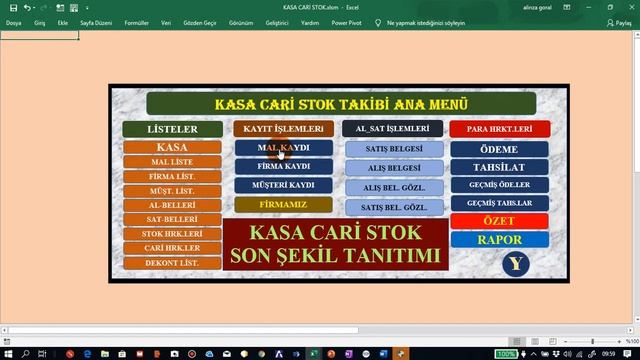Click the zoom out minus button
Screen dimensions: 640x360
pyautogui.click(x=565, y=341)
